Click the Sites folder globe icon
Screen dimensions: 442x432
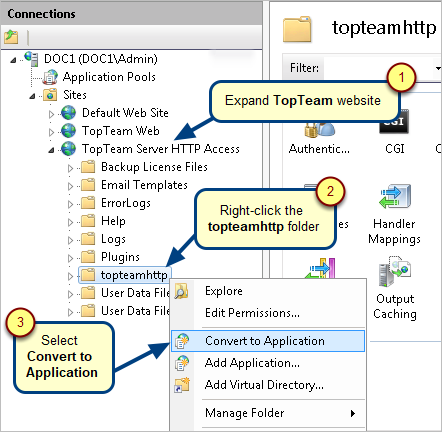[x=50, y=95]
